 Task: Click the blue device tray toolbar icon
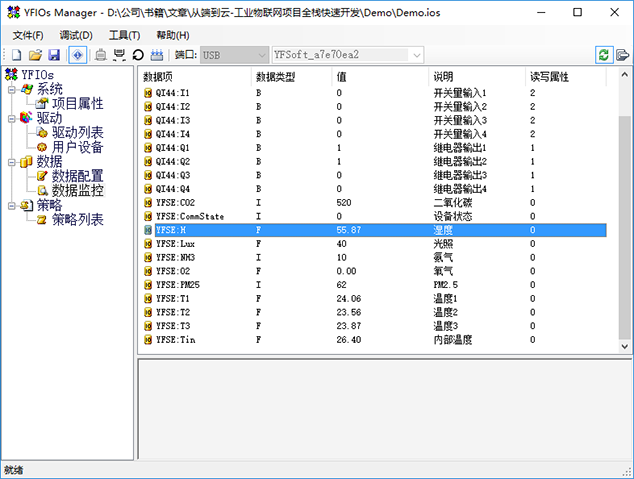pyautogui.click(x=157, y=55)
